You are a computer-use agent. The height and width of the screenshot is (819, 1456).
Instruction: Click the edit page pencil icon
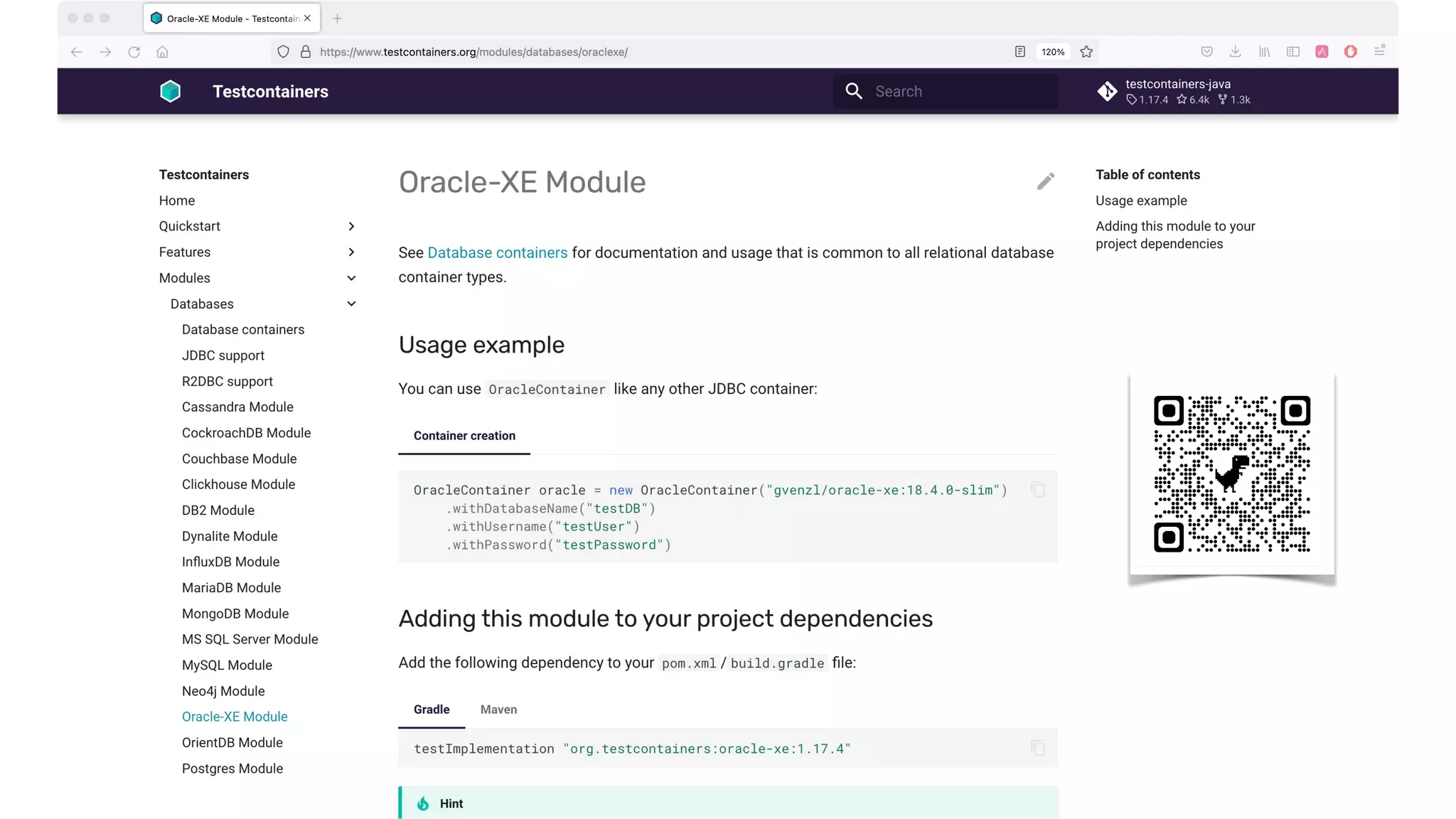pos(1045,181)
